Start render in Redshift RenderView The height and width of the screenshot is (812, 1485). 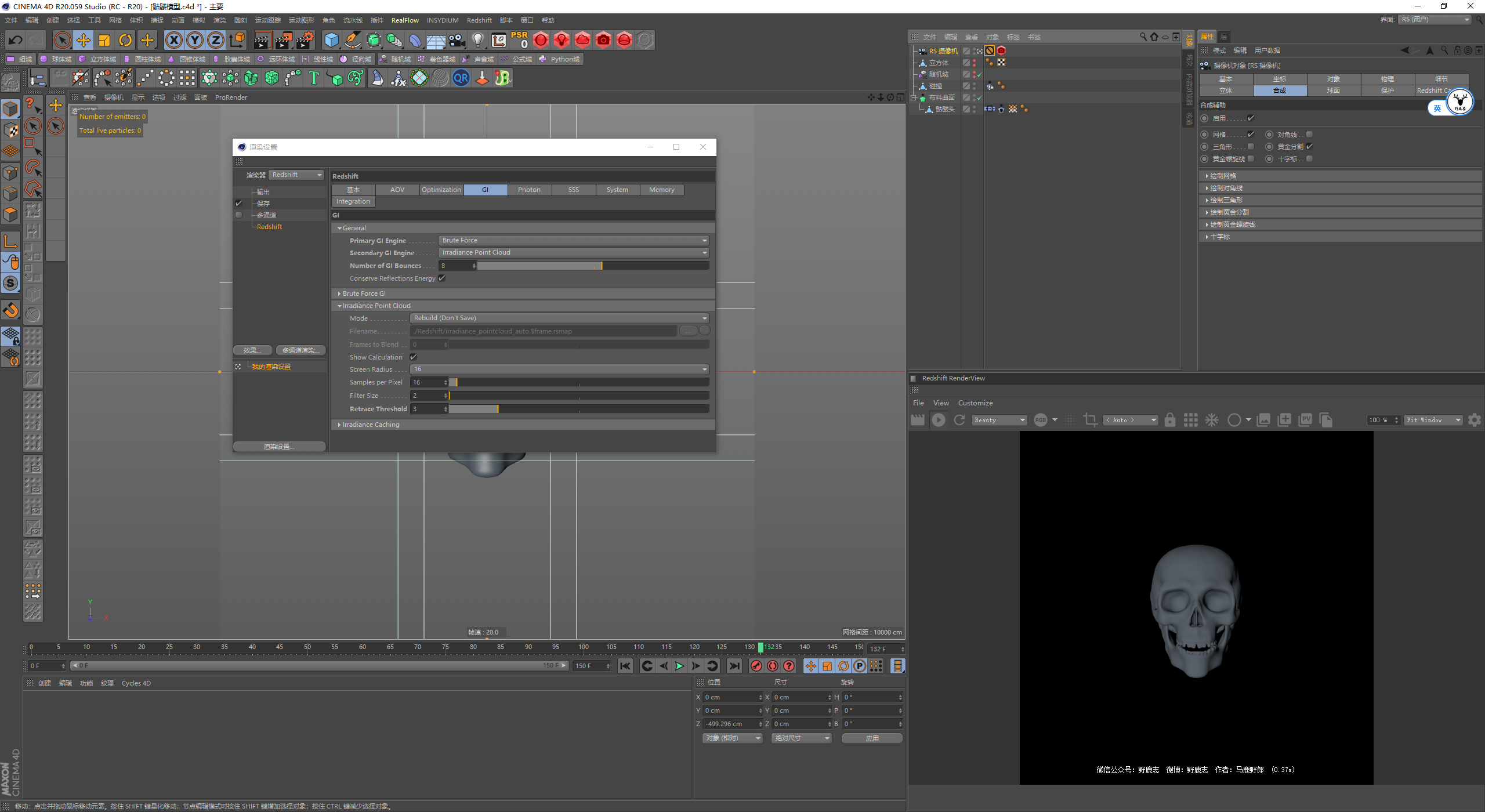(938, 420)
